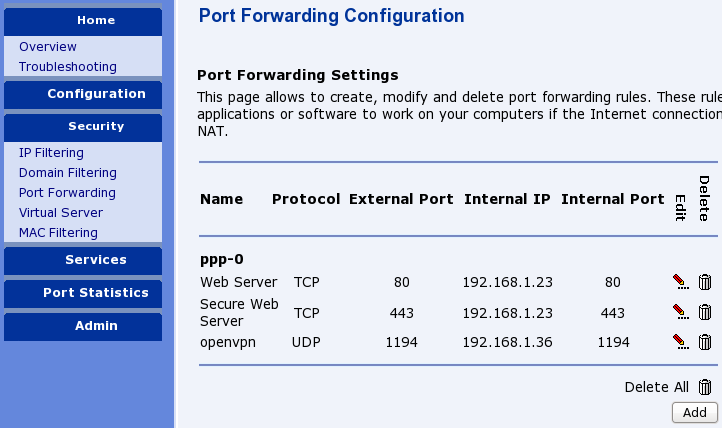Delete the openvpn forwarding rule
Viewport: 722px width, 428px height.
(x=704, y=342)
